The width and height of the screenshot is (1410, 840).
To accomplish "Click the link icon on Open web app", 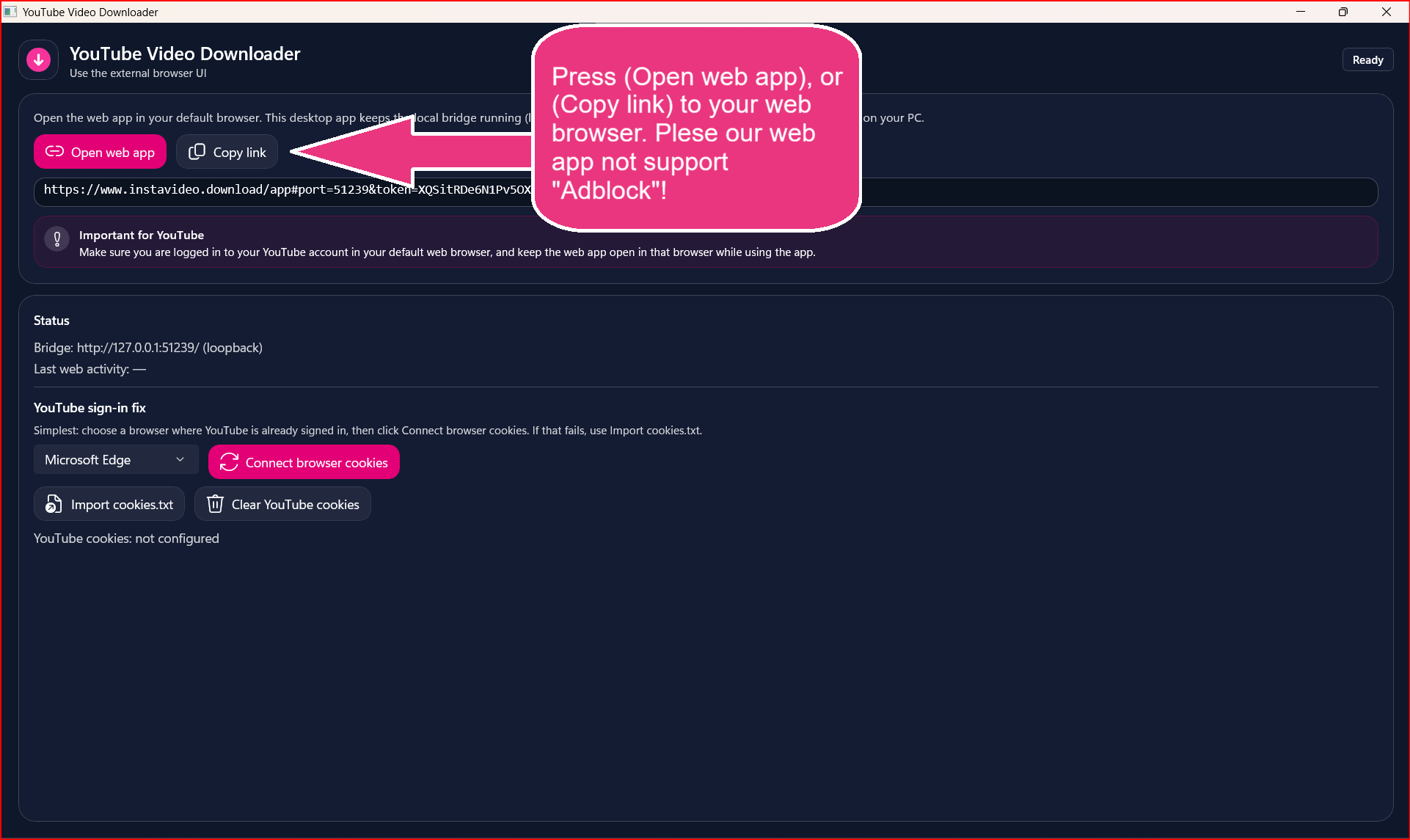I will tap(55, 151).
